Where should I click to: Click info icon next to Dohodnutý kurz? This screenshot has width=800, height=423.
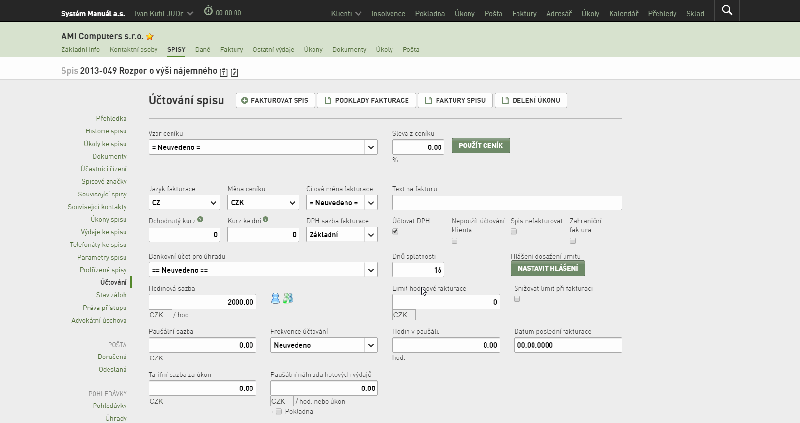point(200,219)
